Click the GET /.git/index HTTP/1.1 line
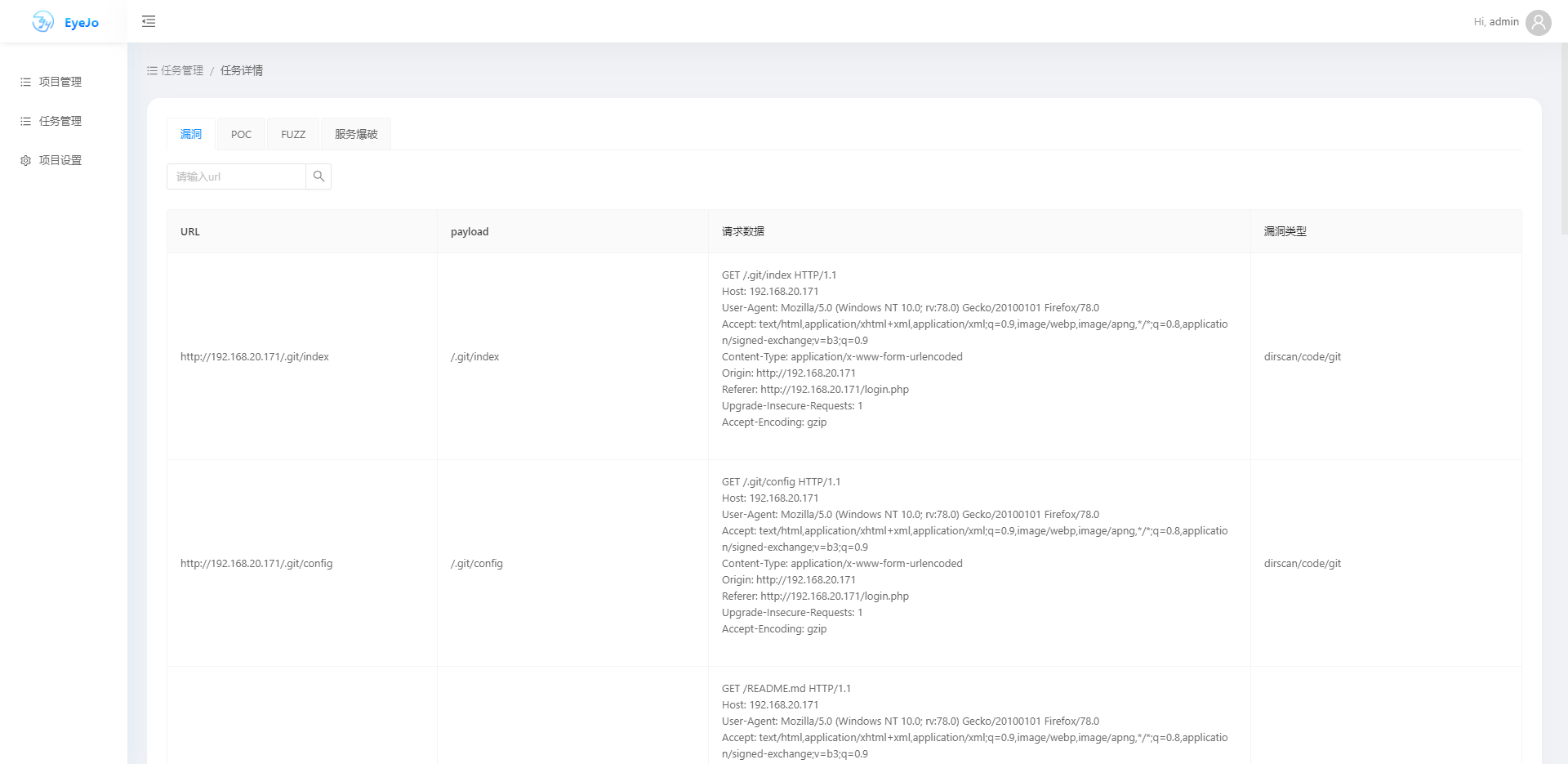 (779, 275)
